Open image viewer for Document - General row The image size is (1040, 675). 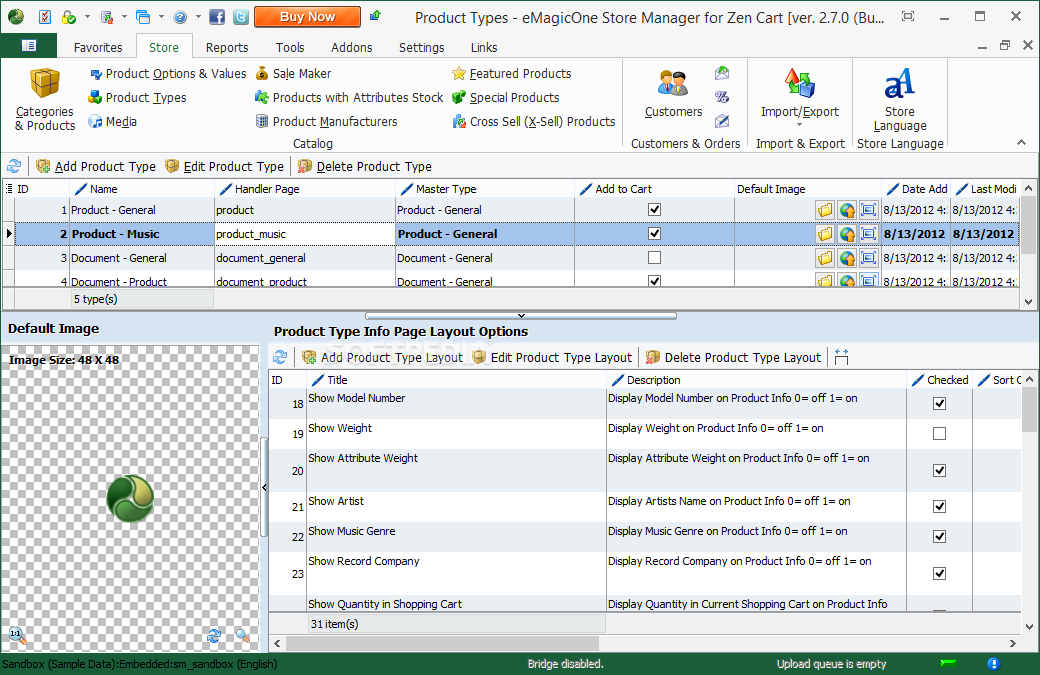pyautogui.click(x=868, y=258)
